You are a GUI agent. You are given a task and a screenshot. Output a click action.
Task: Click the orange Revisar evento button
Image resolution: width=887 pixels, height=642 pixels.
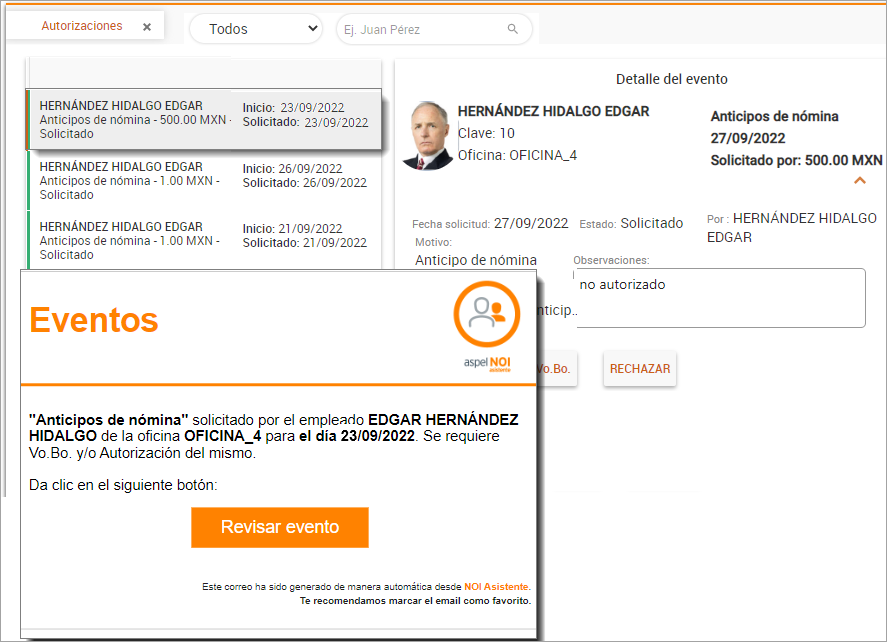coord(280,527)
